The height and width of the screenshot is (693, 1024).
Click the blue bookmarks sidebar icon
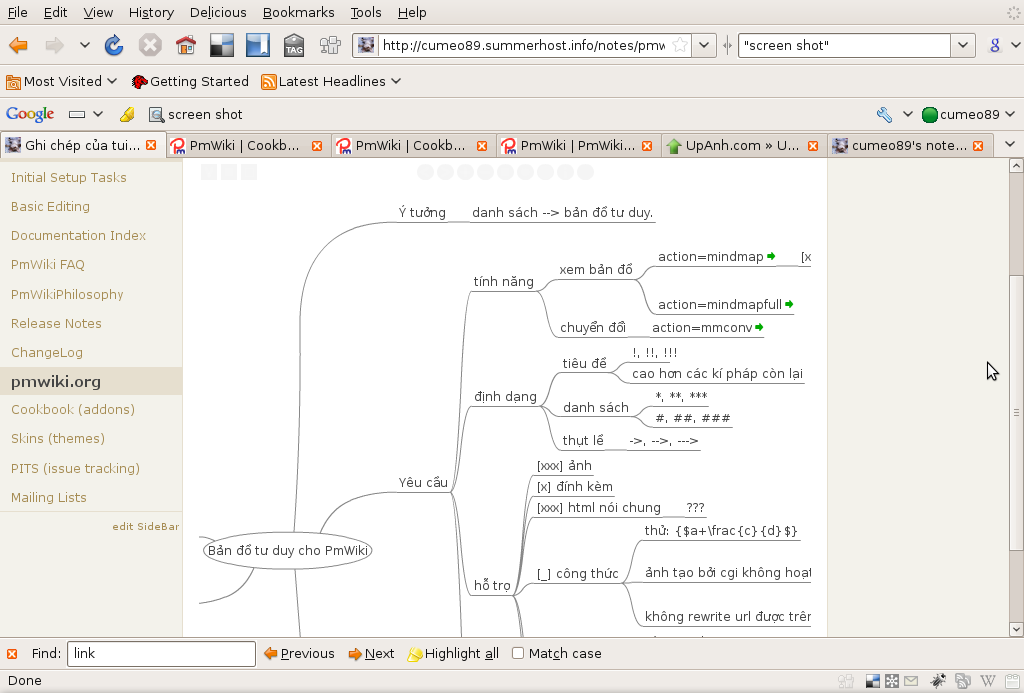(258, 45)
